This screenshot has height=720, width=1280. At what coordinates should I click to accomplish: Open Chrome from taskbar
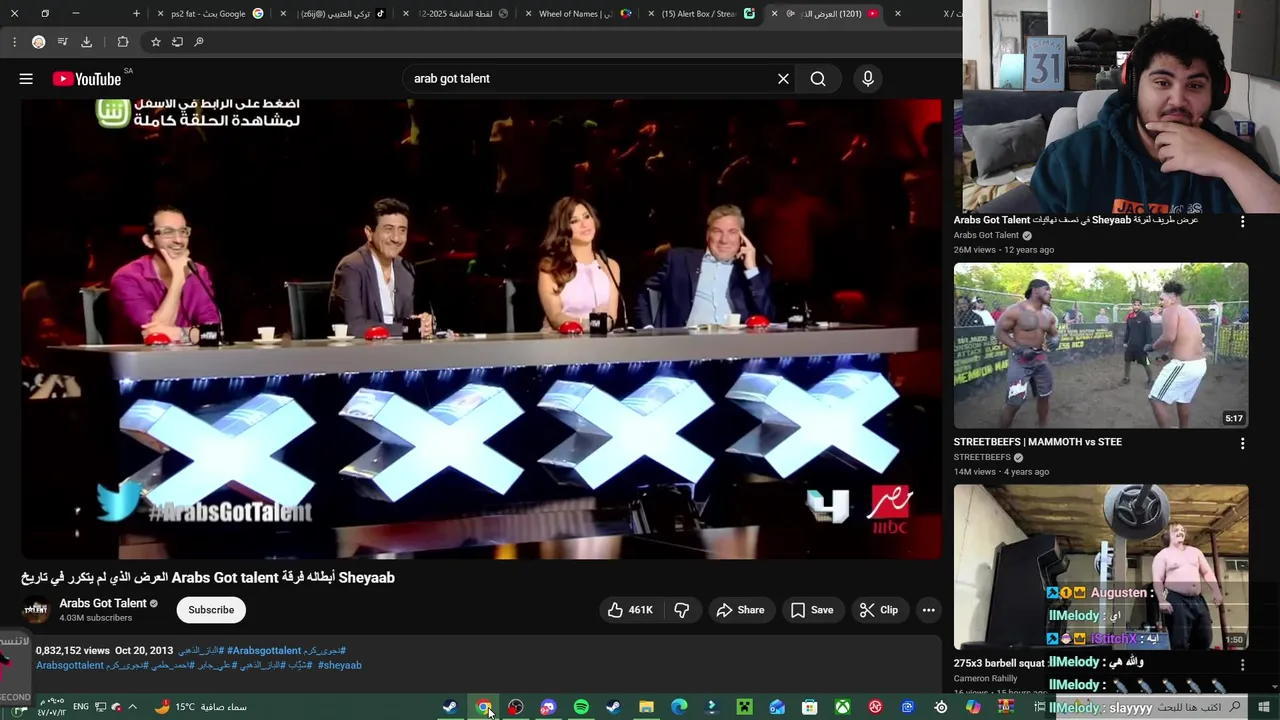click(484, 707)
